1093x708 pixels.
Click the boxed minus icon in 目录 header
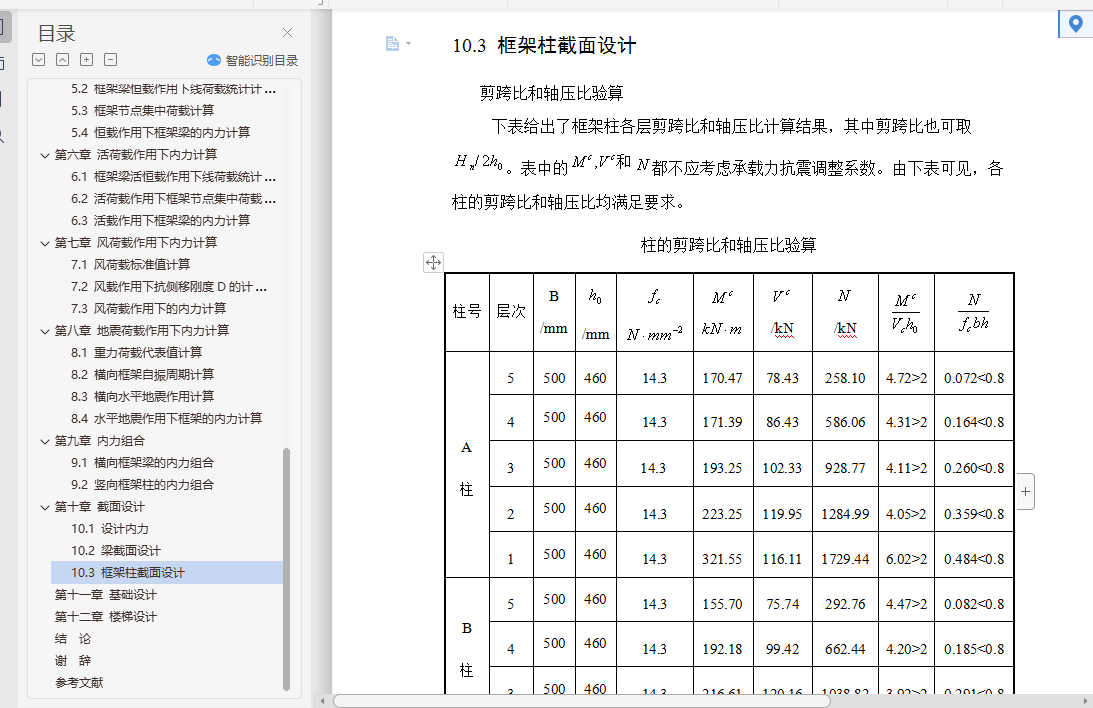[x=110, y=60]
